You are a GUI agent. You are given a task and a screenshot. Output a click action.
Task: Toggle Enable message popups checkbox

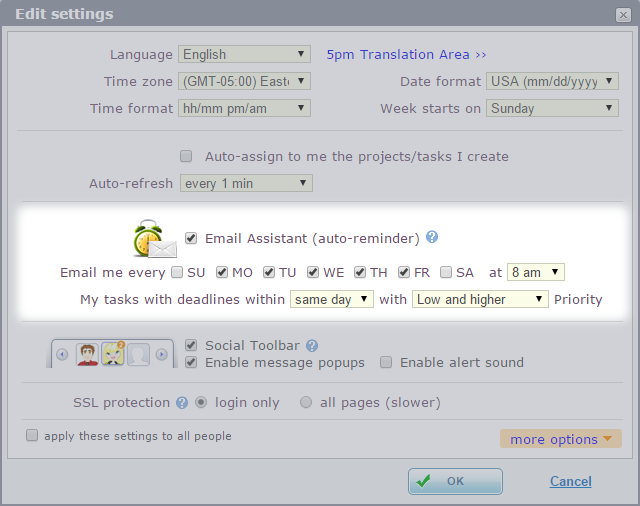191,362
